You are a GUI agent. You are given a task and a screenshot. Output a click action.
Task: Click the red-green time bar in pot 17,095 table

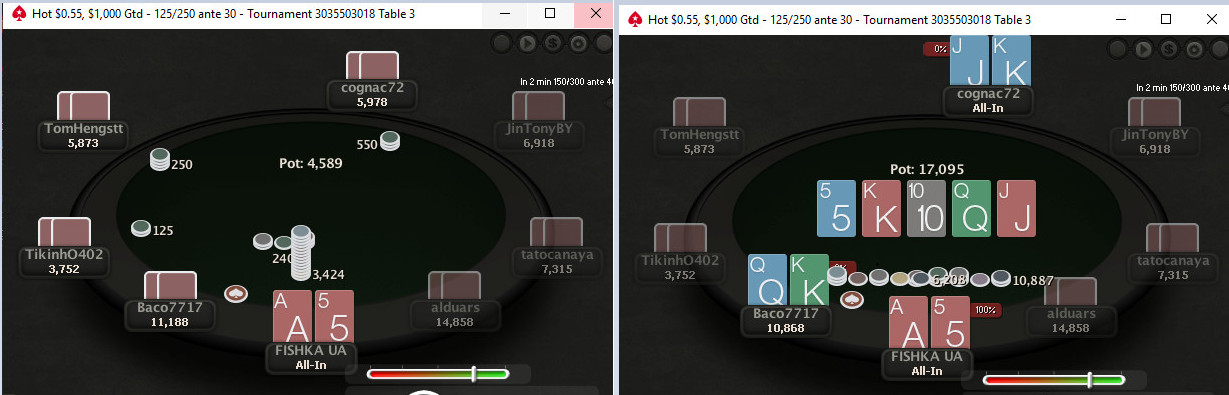(x=1054, y=380)
